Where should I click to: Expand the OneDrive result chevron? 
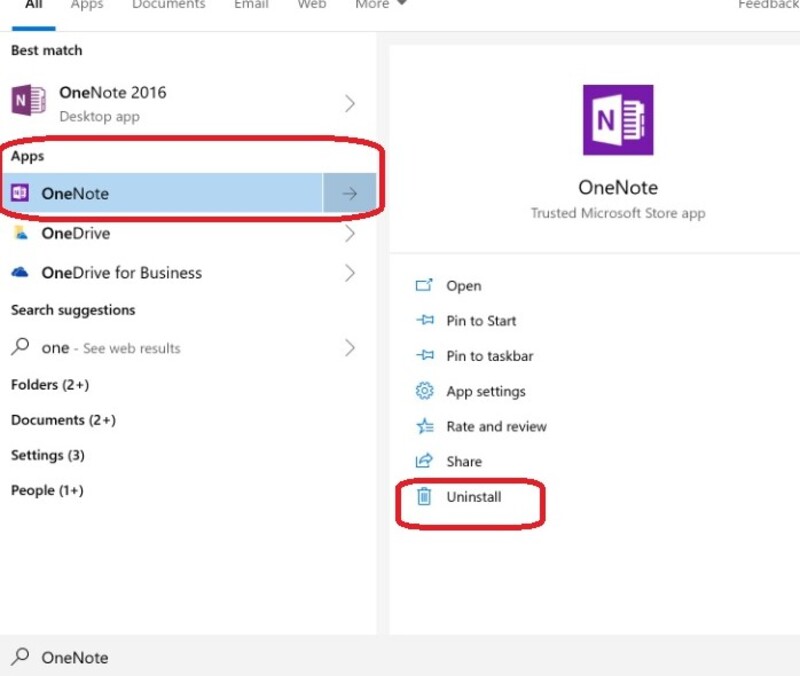click(x=349, y=233)
